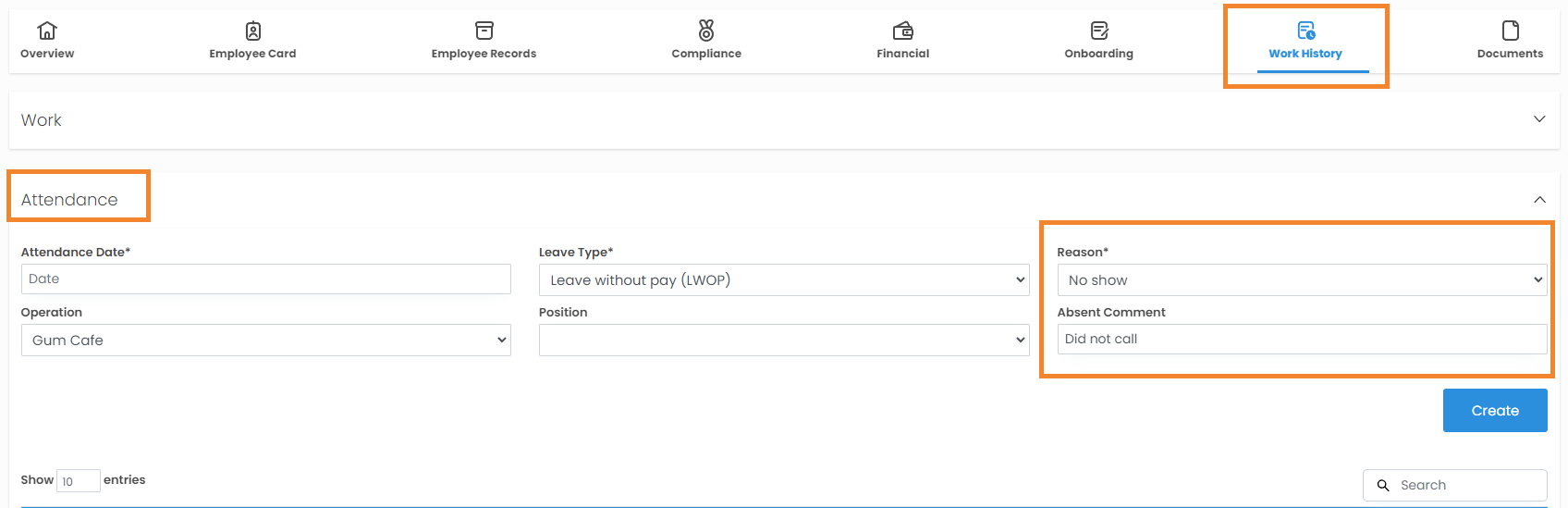The height and width of the screenshot is (508, 1568).
Task: Click the Employee Card badge icon
Action: coord(252,31)
